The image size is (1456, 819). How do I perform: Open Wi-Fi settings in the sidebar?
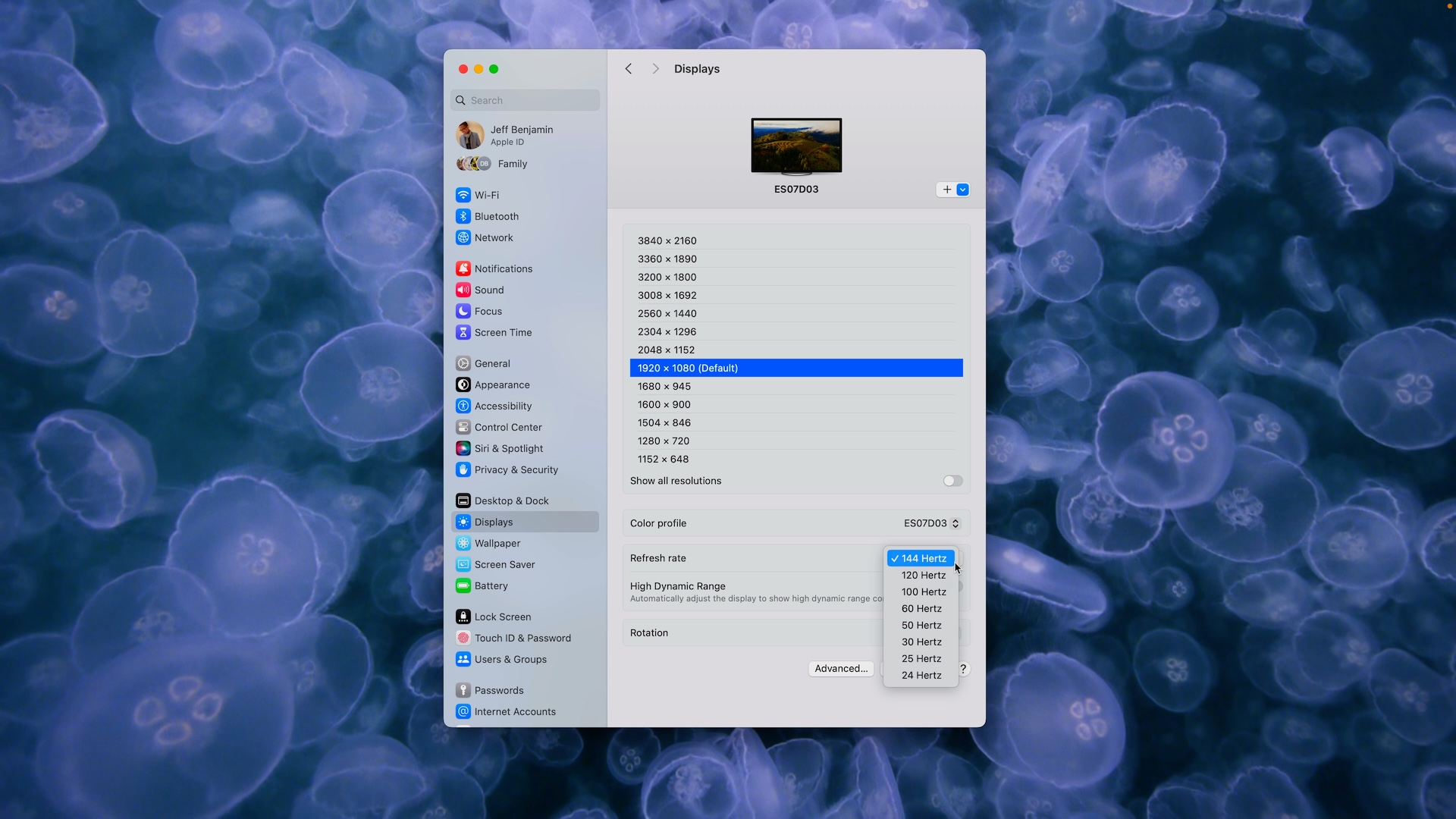(x=488, y=195)
